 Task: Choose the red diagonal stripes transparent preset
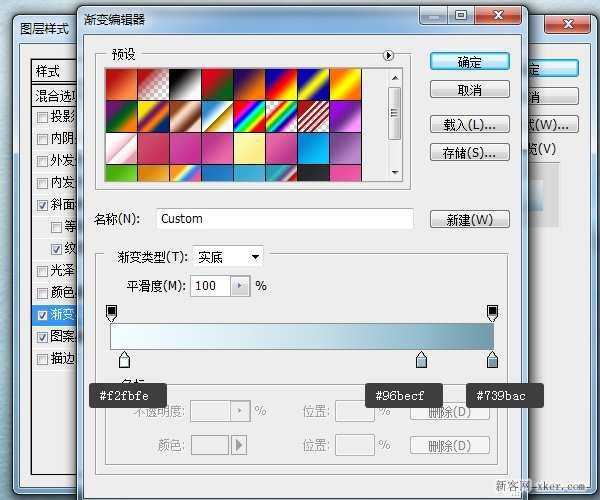pyautogui.click(x=313, y=117)
